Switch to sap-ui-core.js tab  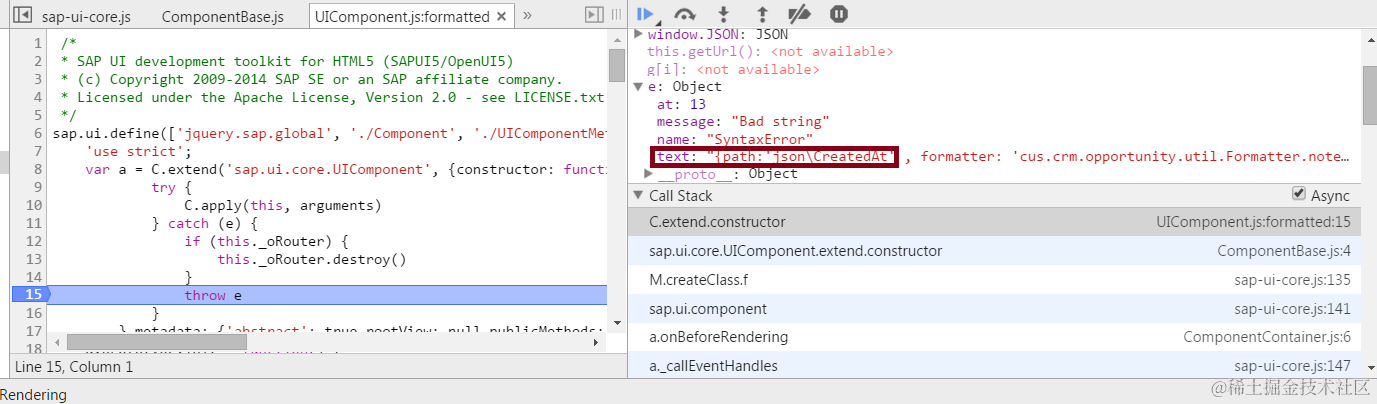coord(86,16)
